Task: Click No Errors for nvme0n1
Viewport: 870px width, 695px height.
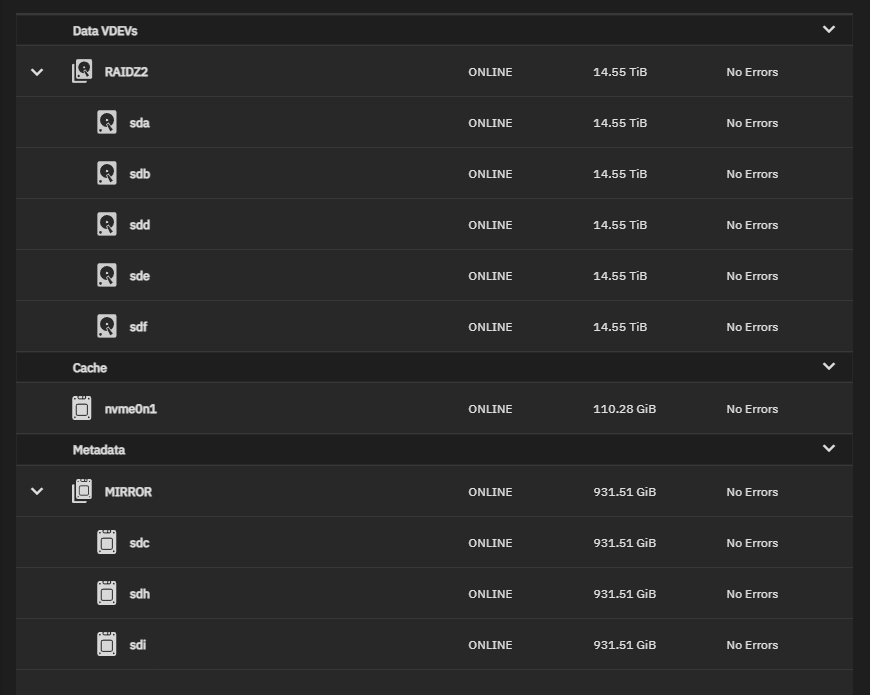Action: [752, 409]
